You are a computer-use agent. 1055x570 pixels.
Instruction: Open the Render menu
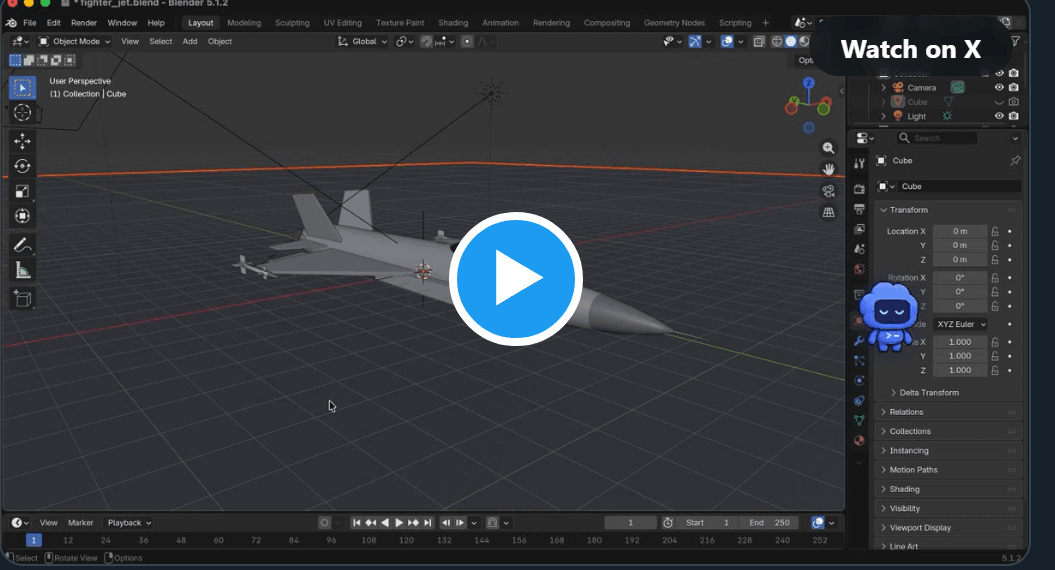[84, 23]
